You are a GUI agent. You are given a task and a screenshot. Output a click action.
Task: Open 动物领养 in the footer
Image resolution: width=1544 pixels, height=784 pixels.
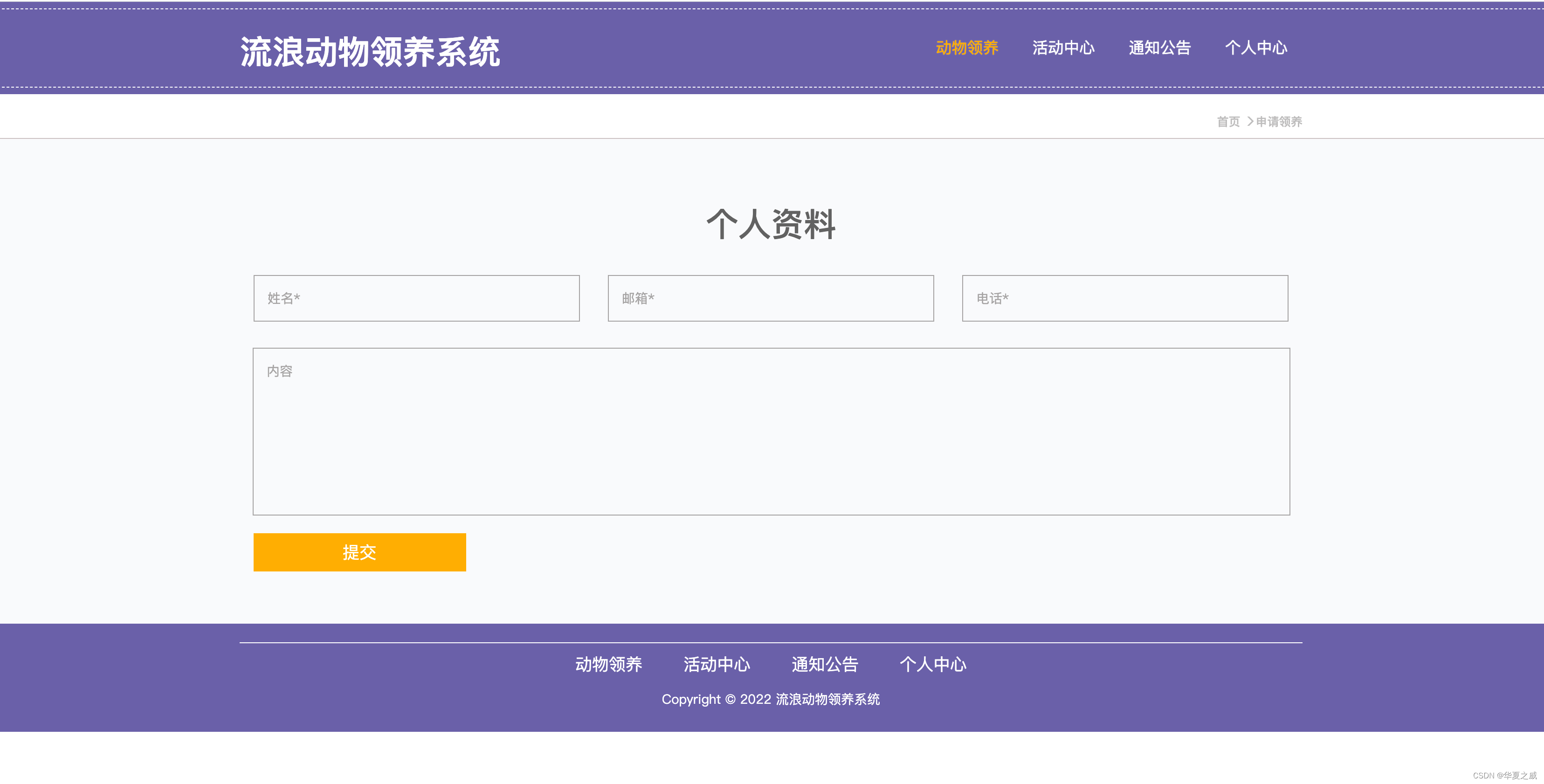(608, 664)
